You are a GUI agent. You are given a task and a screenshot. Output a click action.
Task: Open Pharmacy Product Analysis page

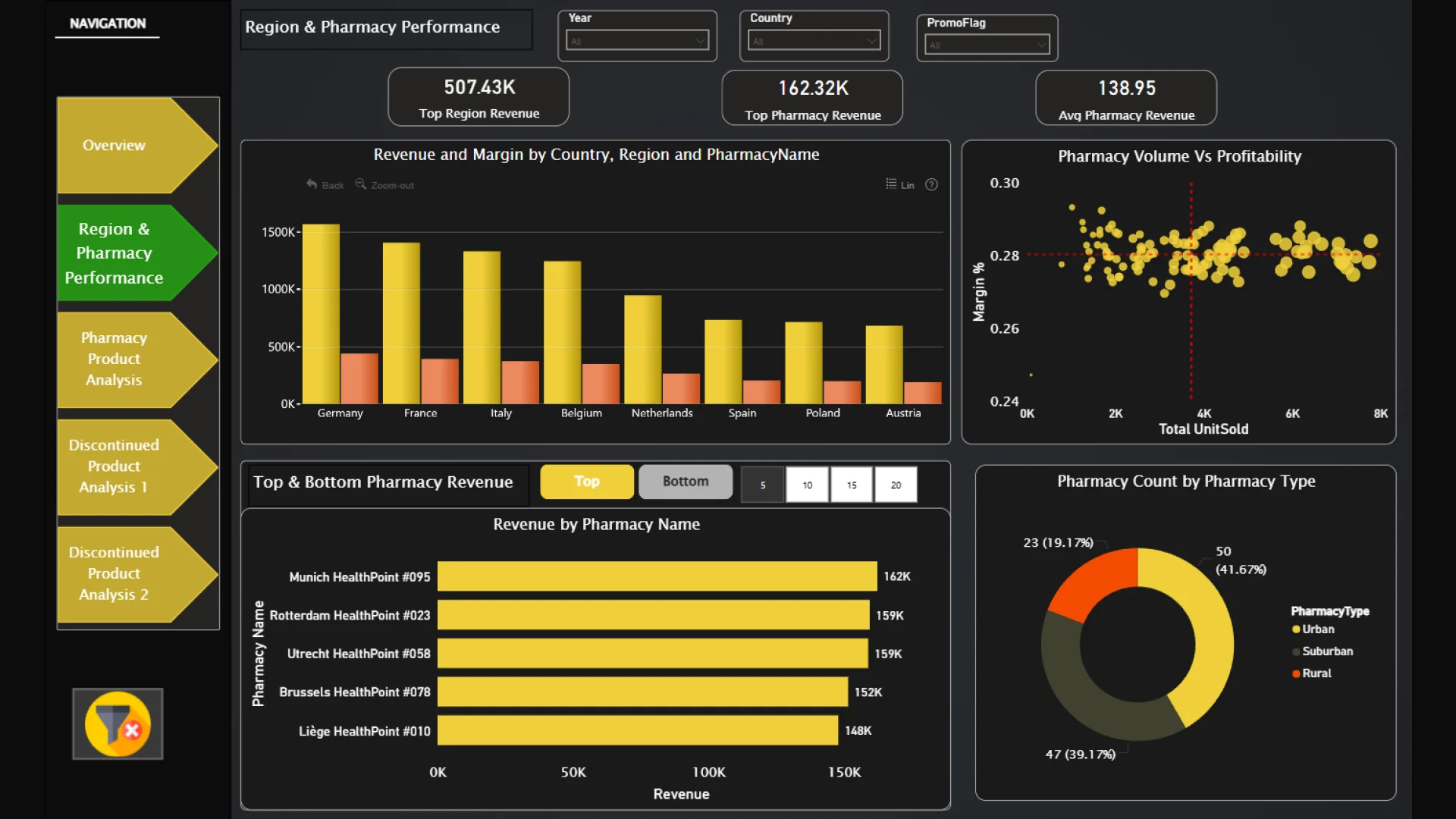click(115, 359)
